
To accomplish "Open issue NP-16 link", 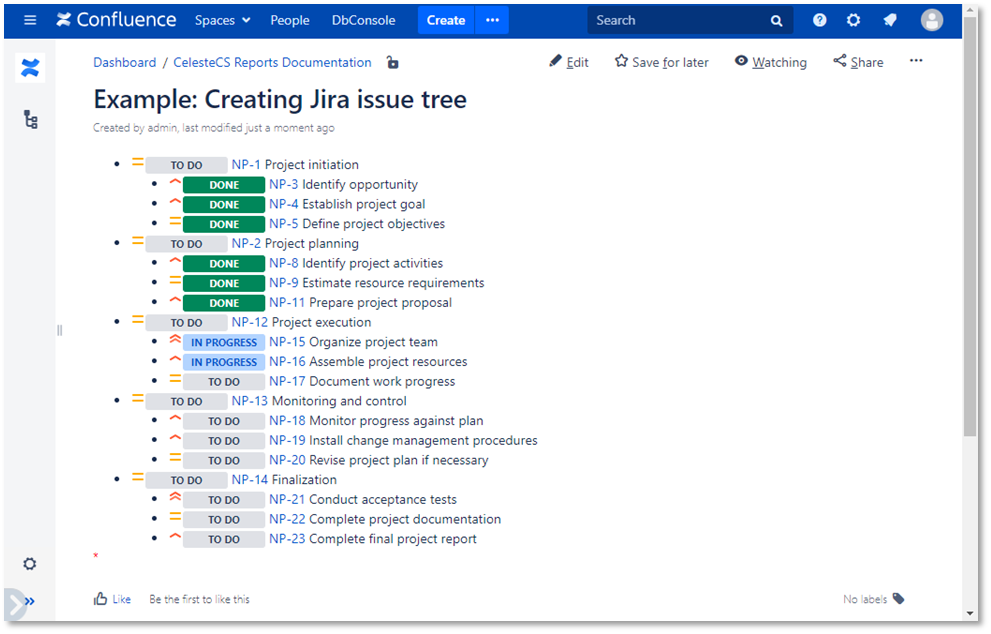I will (287, 361).
